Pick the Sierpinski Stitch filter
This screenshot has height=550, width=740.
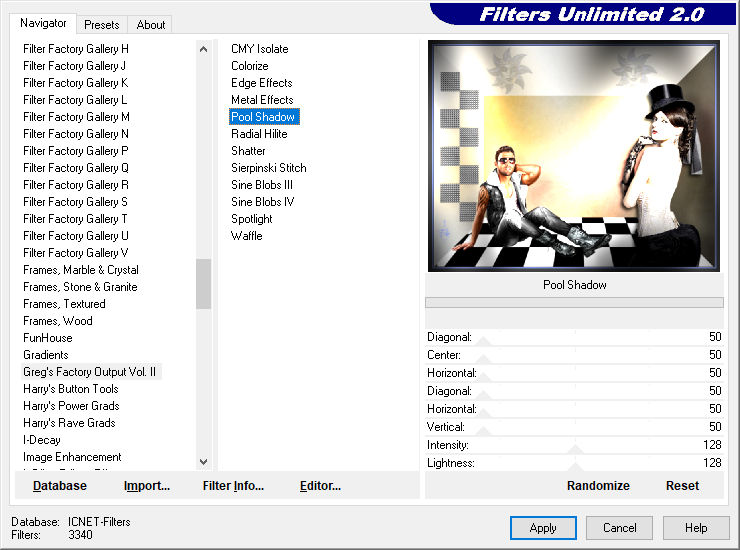pos(269,168)
